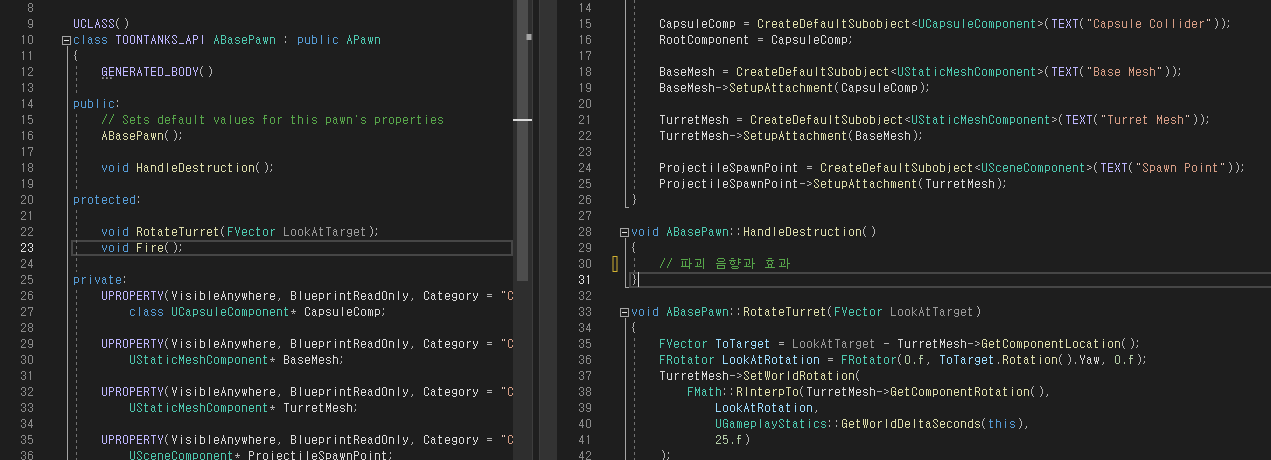The height and width of the screenshot is (460, 1271).
Task: Click the HandleDestruction(); declaration in the header
Action: point(187,168)
